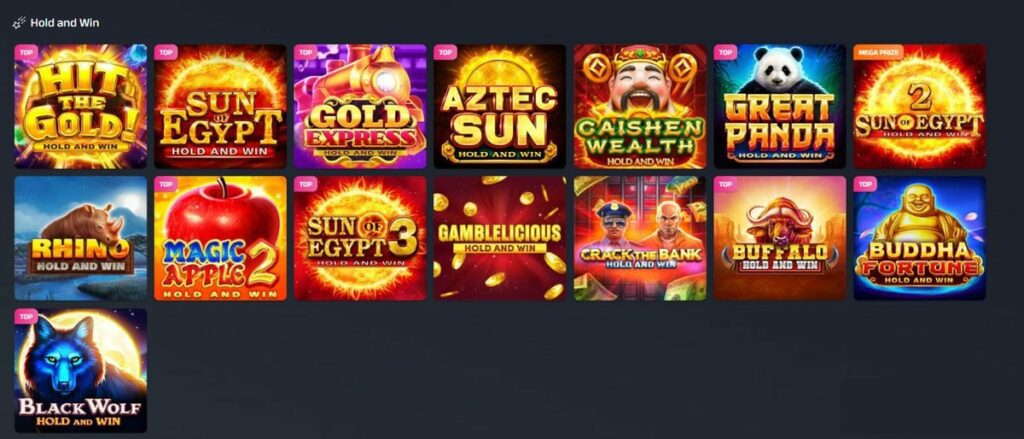Select the Gold Express game tile
This screenshot has height=439, width=1024.
[x=360, y=106]
